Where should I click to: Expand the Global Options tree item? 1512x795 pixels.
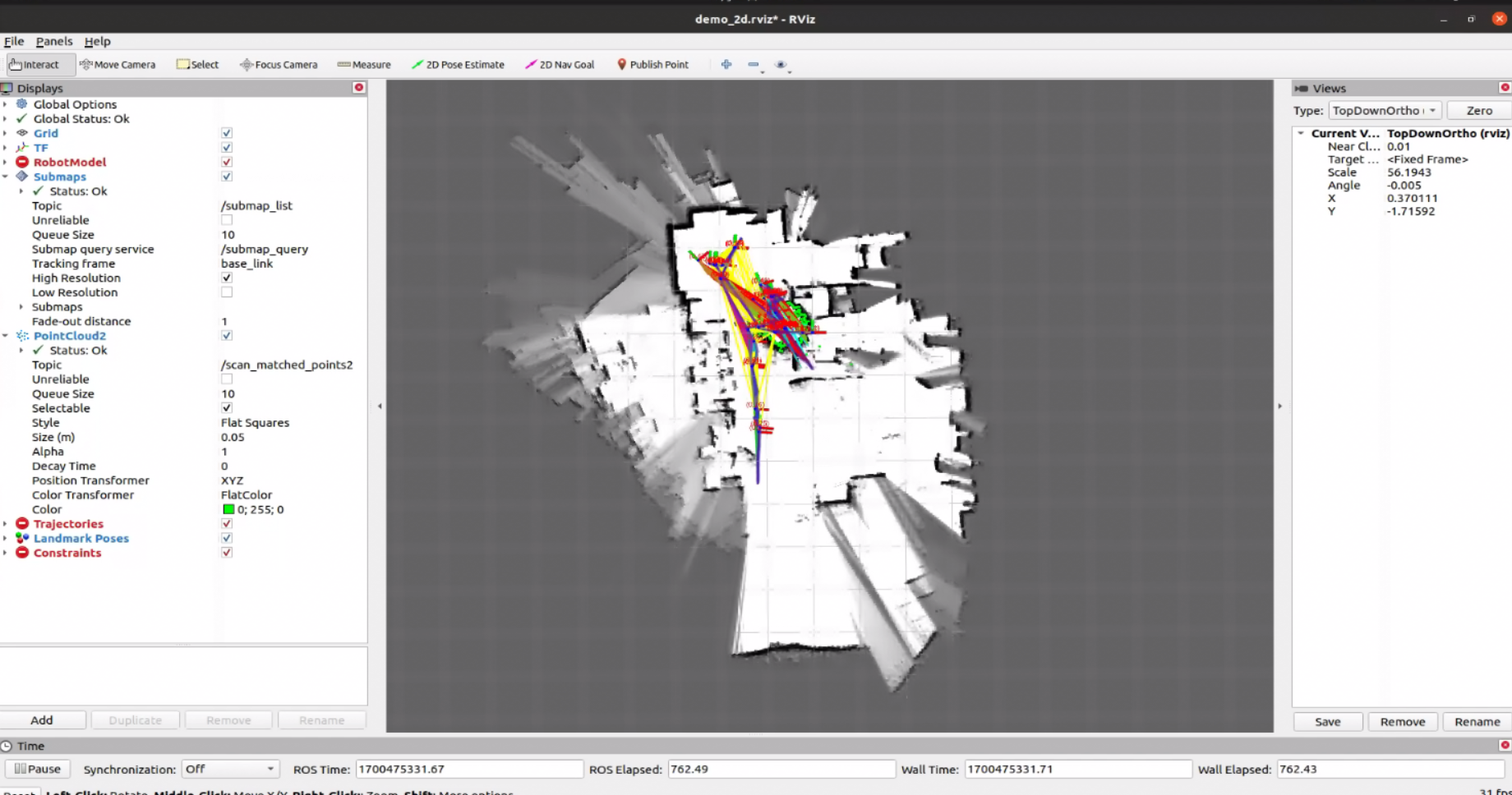5,104
